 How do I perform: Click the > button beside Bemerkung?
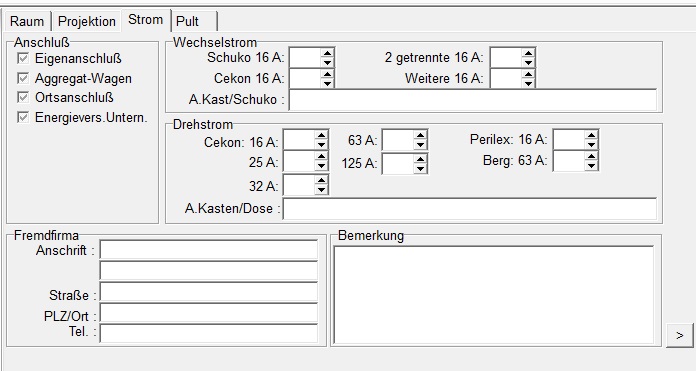coord(680,335)
